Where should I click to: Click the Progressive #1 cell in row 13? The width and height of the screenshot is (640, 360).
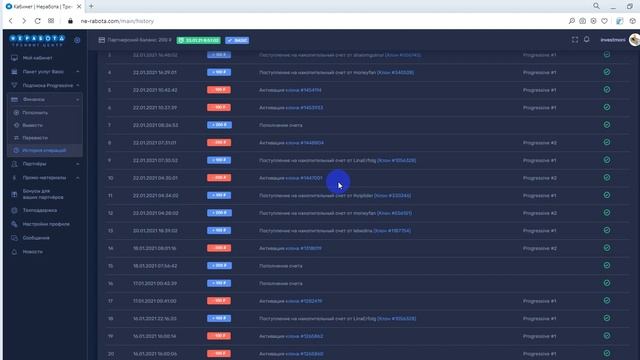(540, 231)
